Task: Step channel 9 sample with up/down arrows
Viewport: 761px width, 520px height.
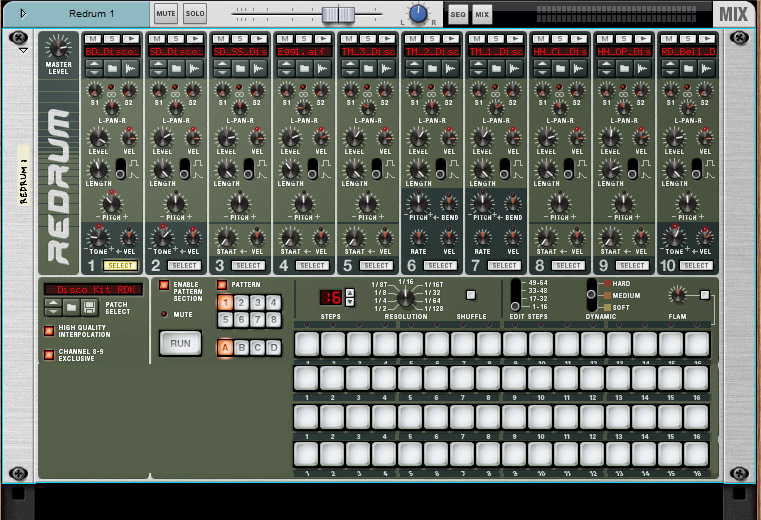Action: click(x=606, y=68)
